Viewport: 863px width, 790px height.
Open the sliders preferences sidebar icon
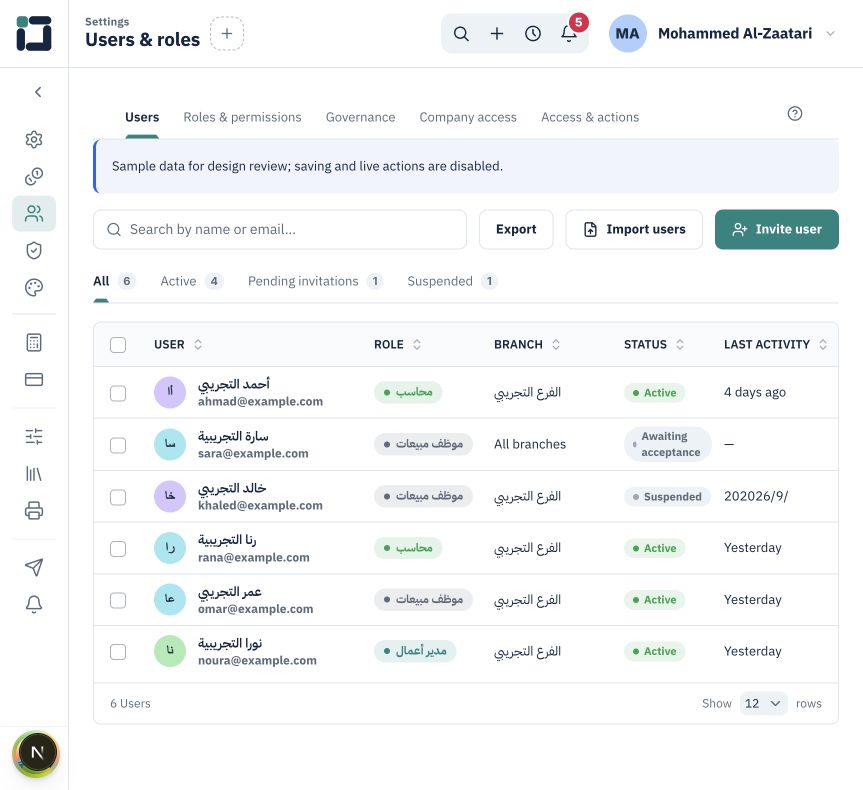[x=34, y=437]
